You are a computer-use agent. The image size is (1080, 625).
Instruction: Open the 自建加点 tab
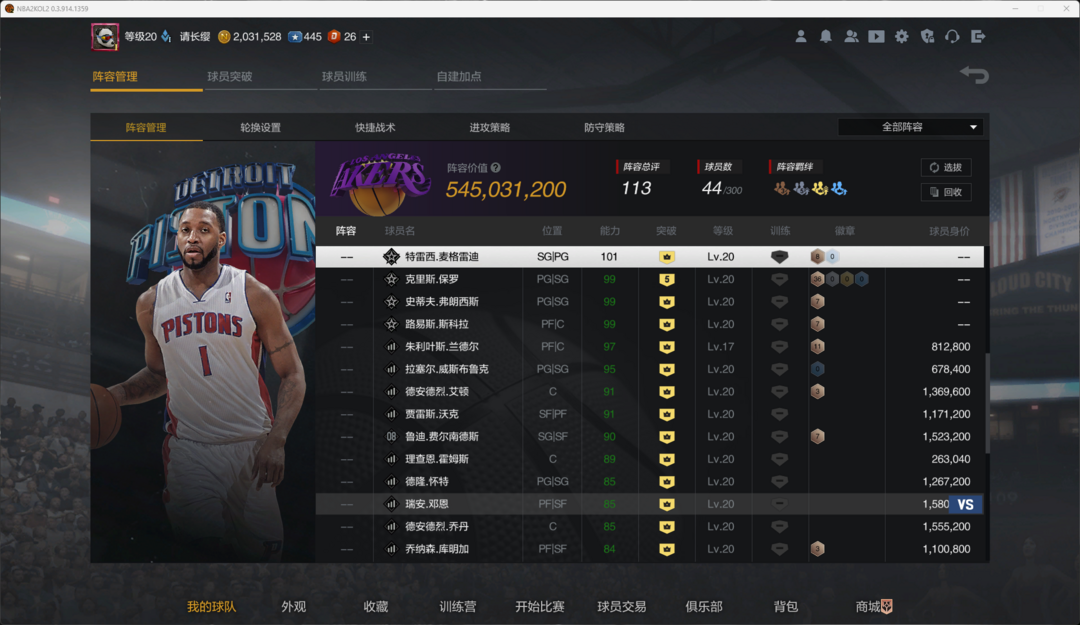pyautogui.click(x=459, y=76)
